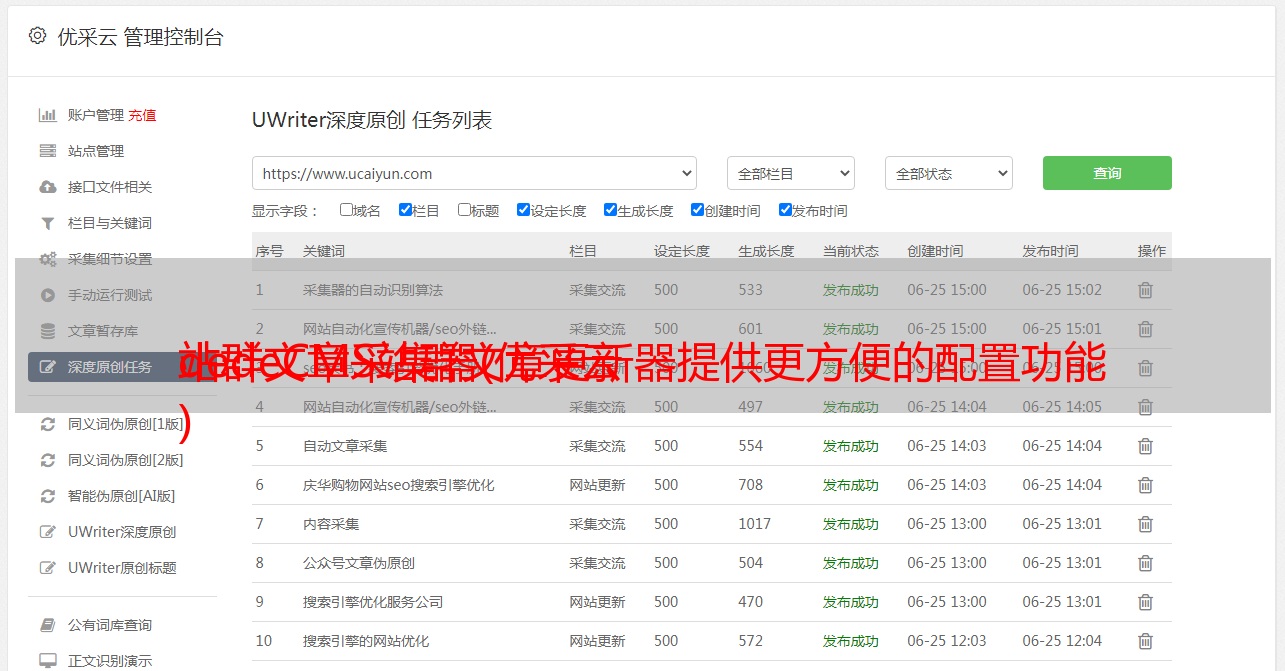Uncheck the 设定长度 field checkbox
This screenshot has width=1285, height=671.
pos(523,210)
